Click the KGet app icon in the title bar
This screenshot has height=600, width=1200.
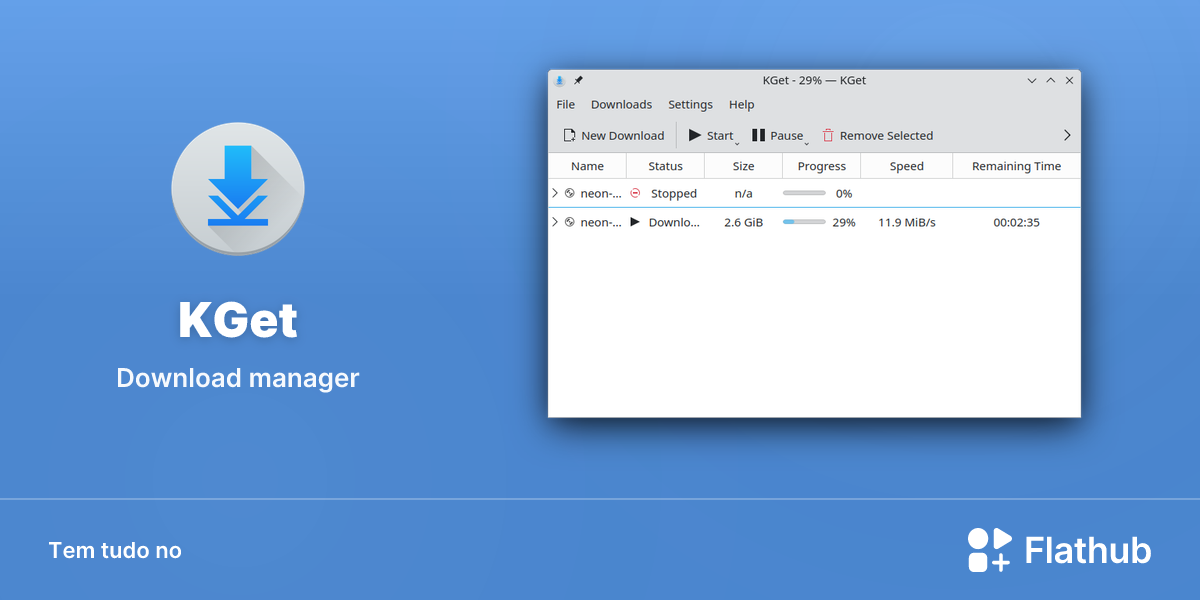click(x=560, y=80)
